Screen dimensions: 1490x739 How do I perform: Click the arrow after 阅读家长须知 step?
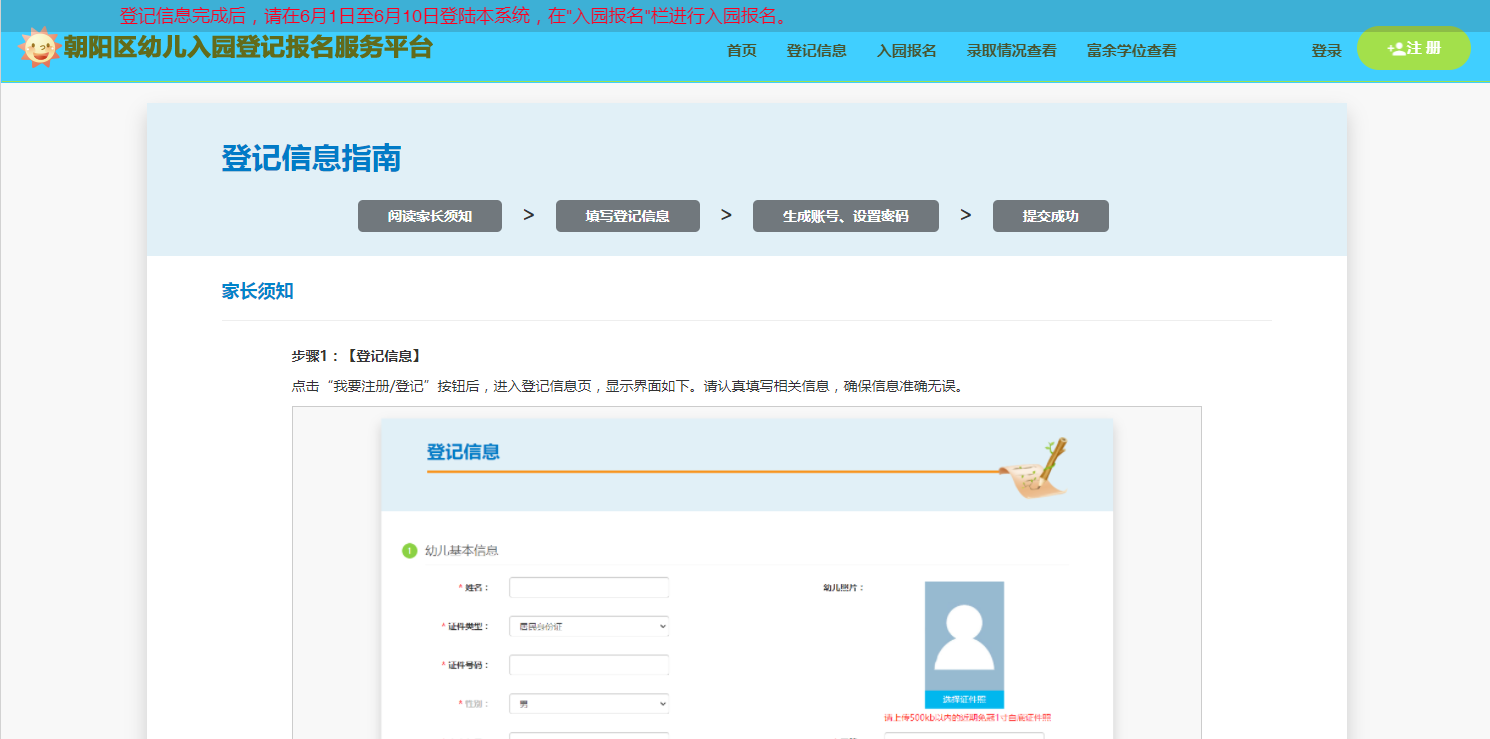tap(528, 215)
